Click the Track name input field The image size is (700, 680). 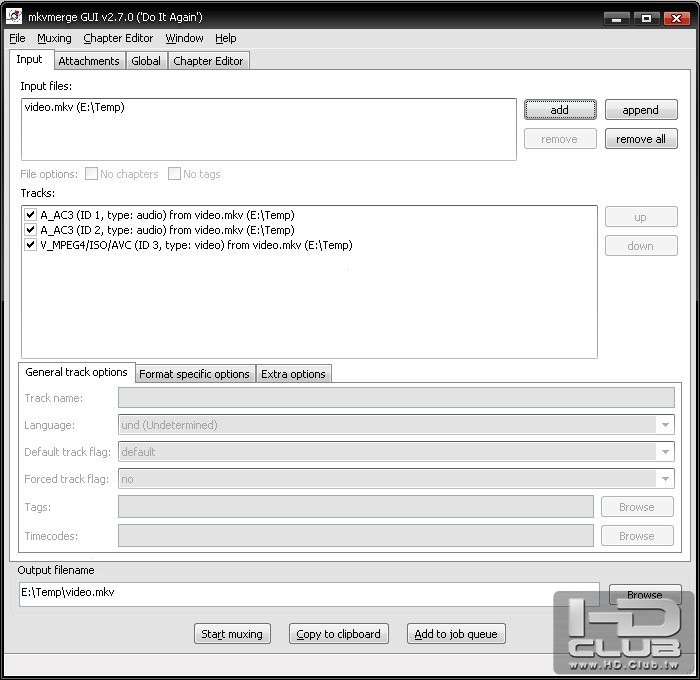tap(396, 398)
